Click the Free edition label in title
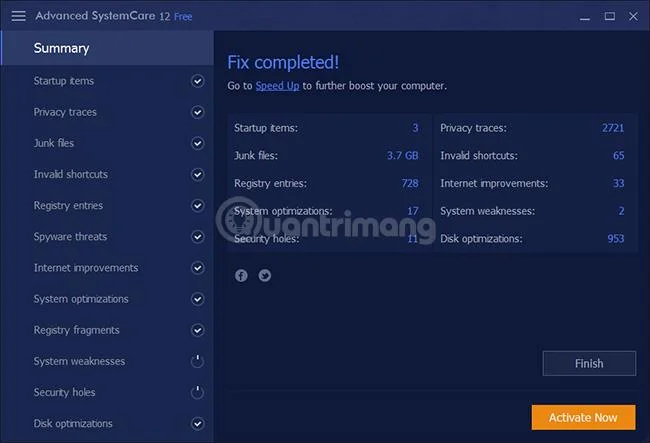 [183, 17]
